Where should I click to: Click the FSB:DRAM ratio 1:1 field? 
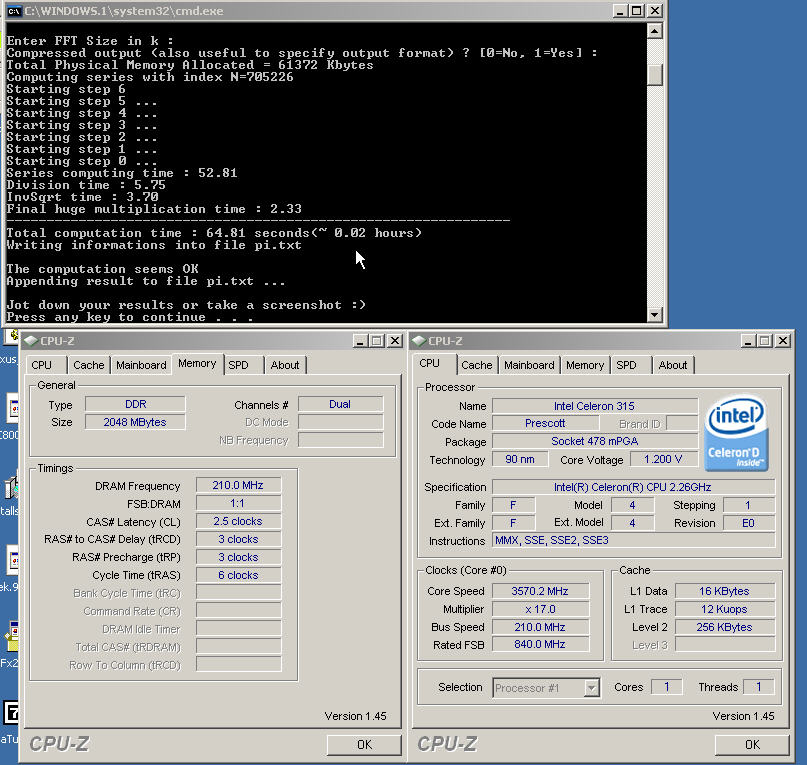238,503
